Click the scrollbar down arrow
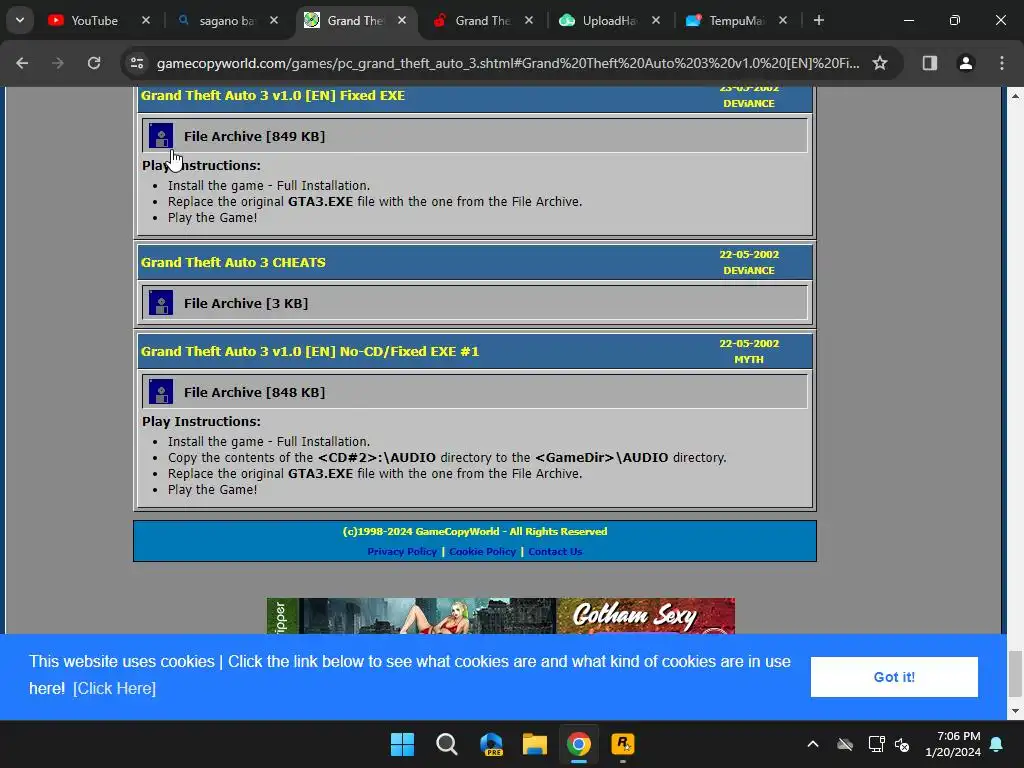Image resolution: width=1024 pixels, height=768 pixels. (1015, 711)
